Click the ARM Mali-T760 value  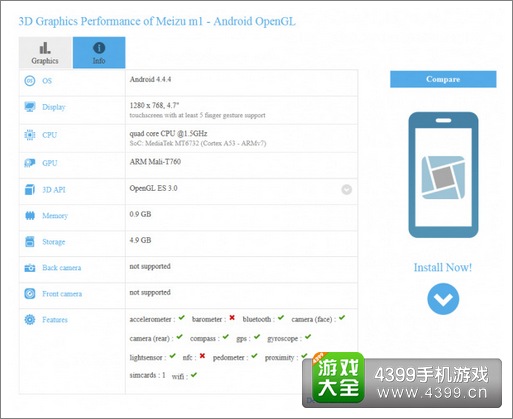155,162
